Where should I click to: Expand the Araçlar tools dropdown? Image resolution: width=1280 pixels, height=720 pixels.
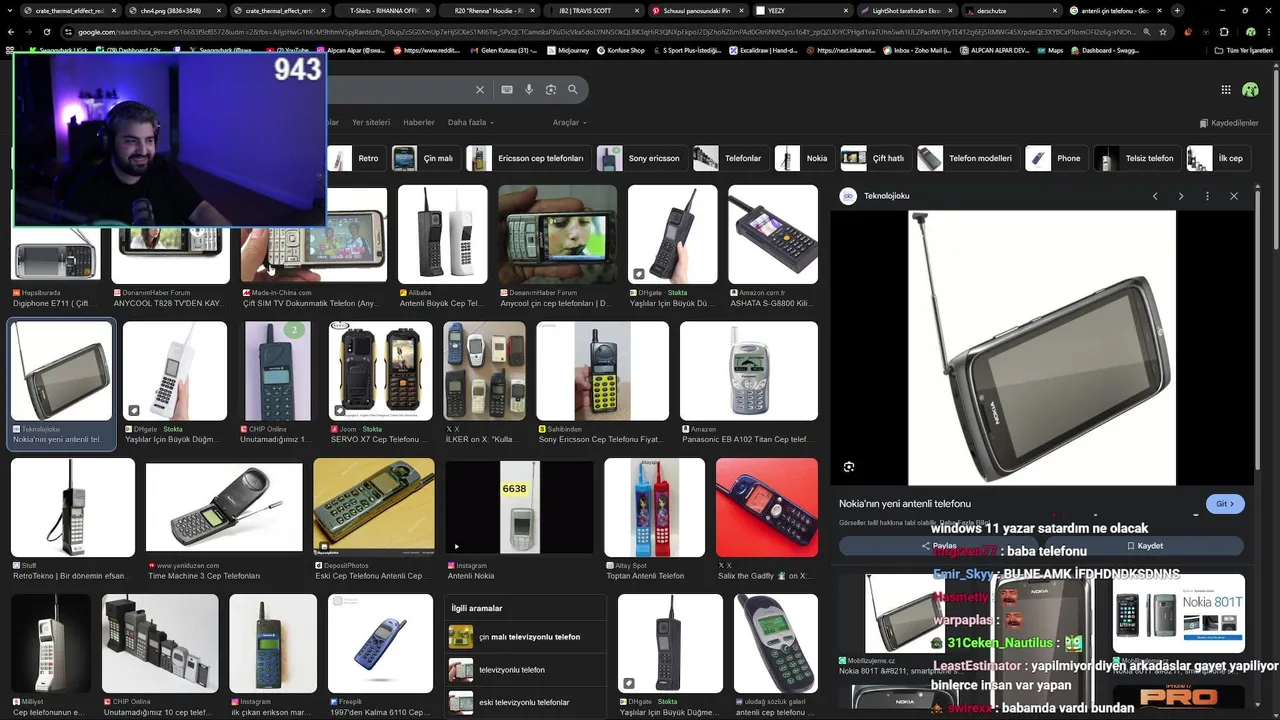pyautogui.click(x=570, y=123)
